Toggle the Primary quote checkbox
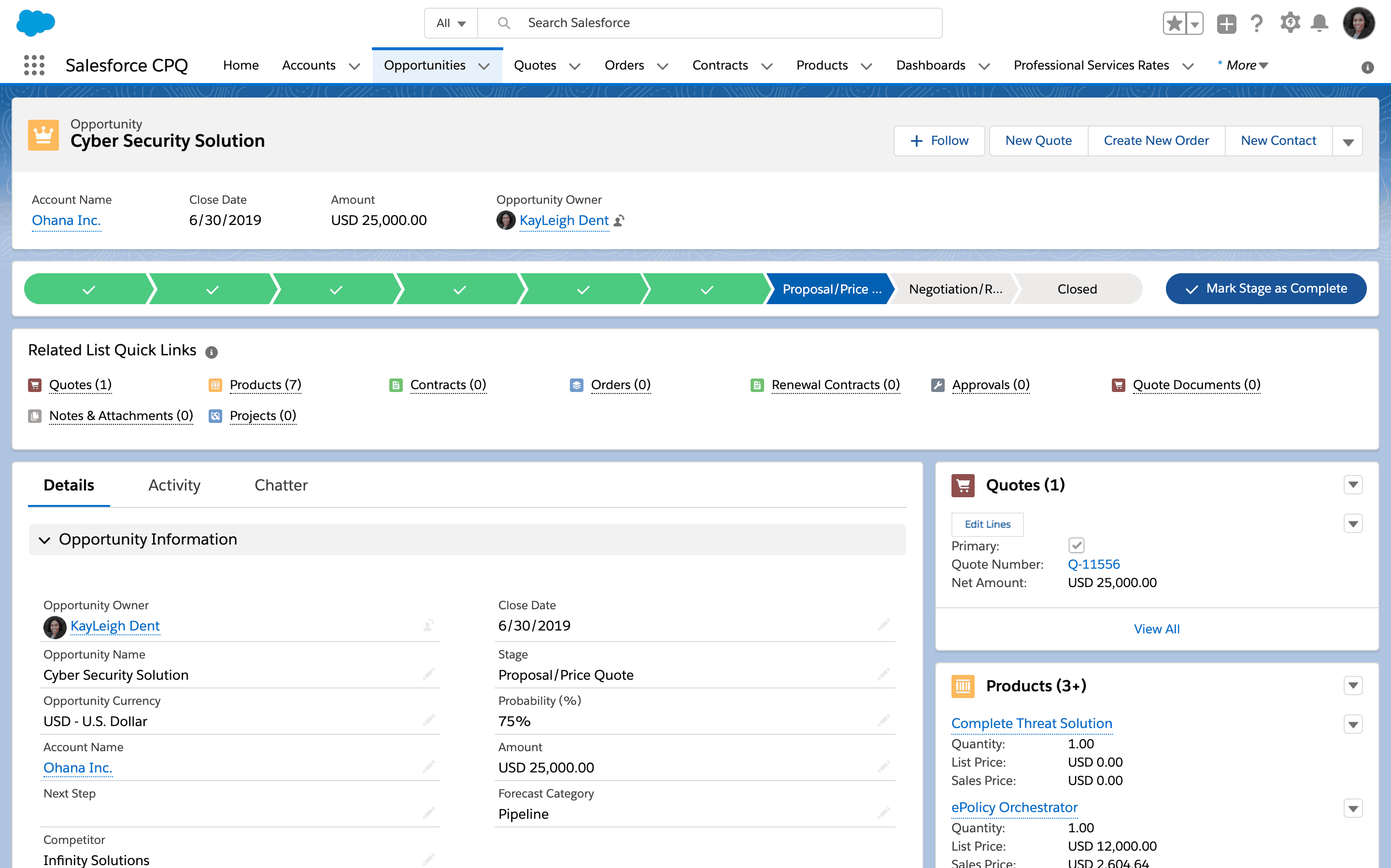1391x868 pixels. click(1078, 546)
